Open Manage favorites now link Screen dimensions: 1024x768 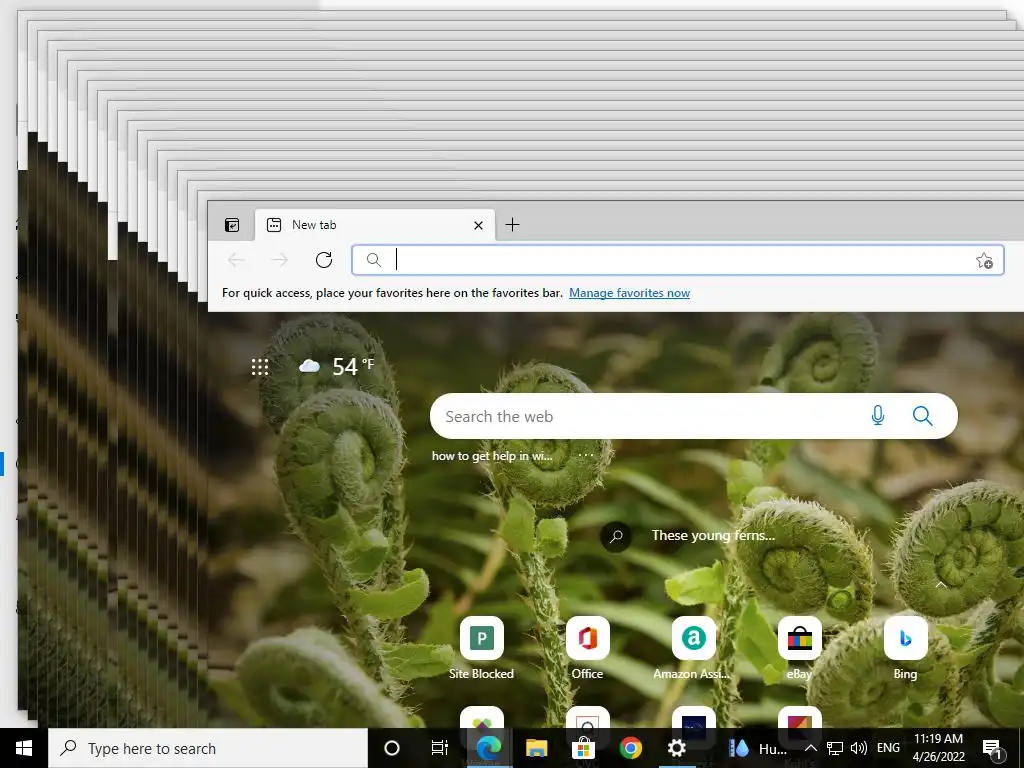click(x=630, y=293)
